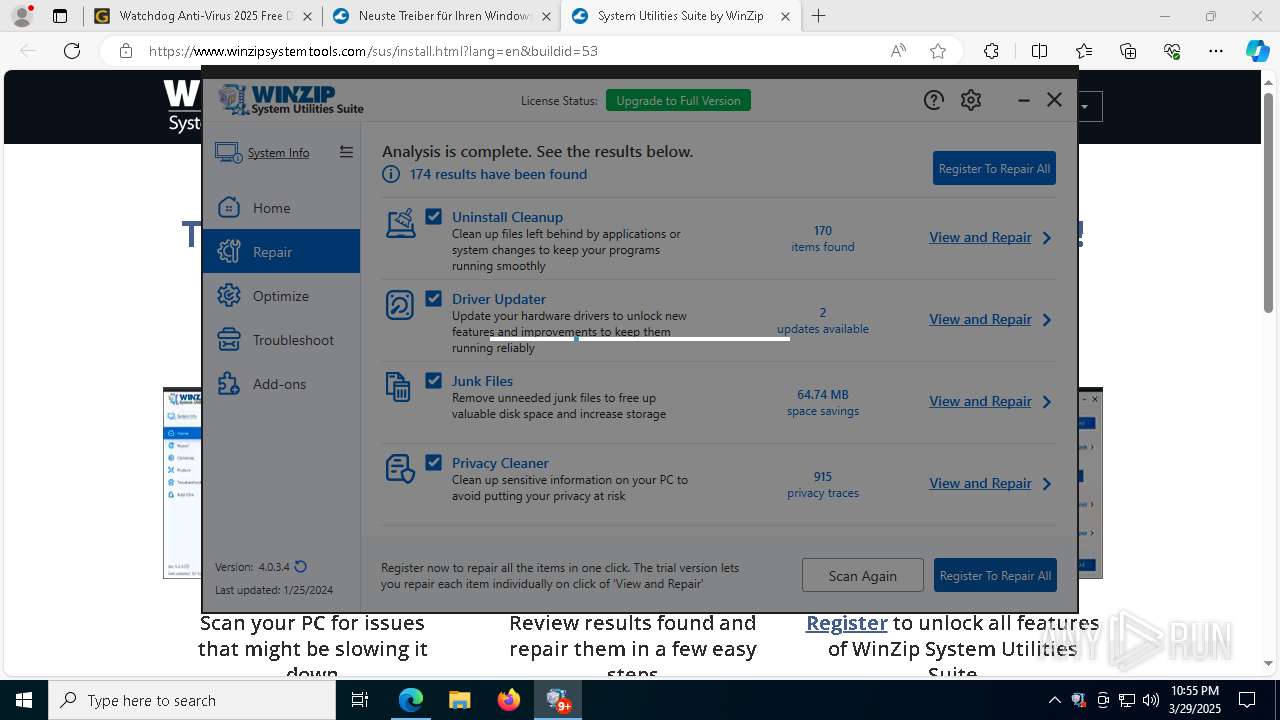The height and width of the screenshot is (720, 1280).
Task: Uncheck the Uninstall Cleanup checkbox
Action: [x=433, y=216]
